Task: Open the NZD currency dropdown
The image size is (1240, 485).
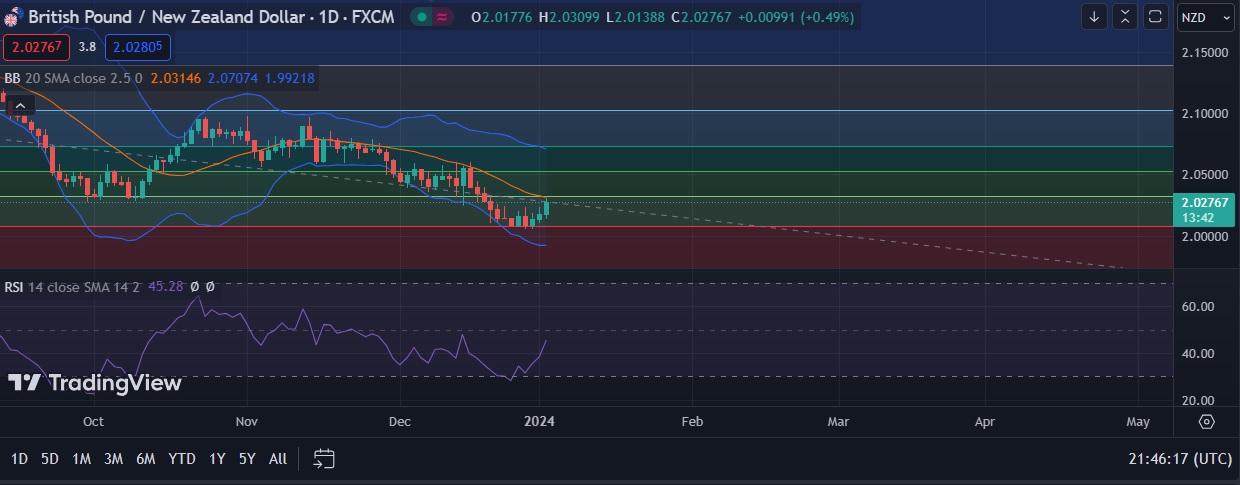Action: 1204,17
